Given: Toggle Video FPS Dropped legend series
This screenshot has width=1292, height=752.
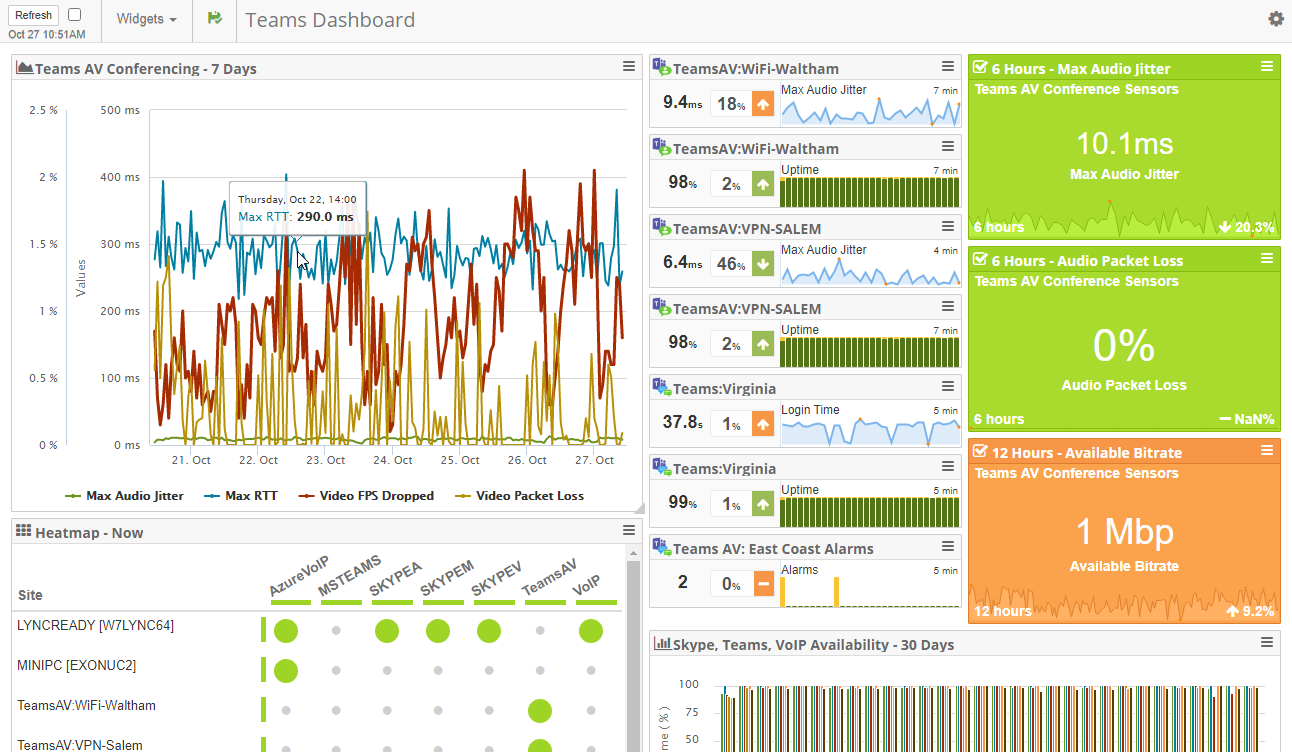Looking at the screenshot, I should [x=366, y=495].
